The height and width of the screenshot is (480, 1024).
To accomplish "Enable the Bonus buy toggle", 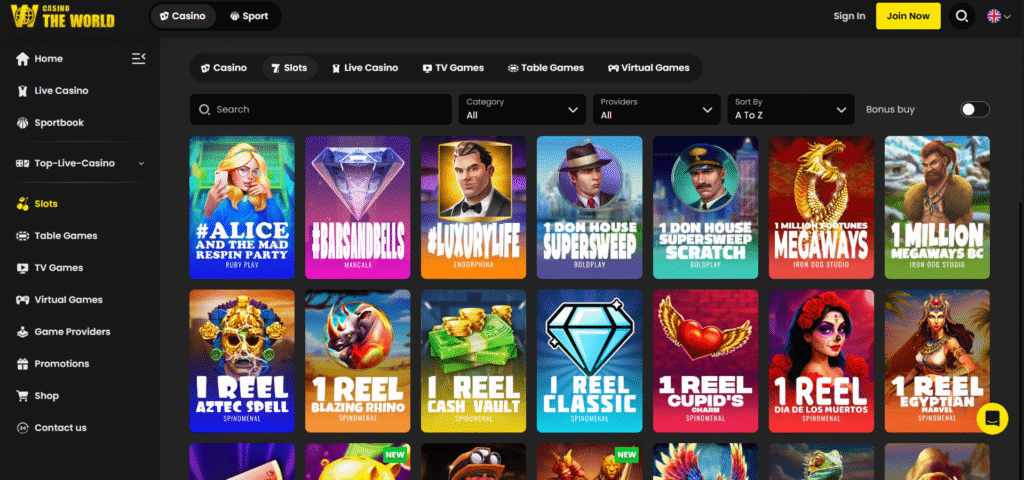I will click(x=974, y=110).
